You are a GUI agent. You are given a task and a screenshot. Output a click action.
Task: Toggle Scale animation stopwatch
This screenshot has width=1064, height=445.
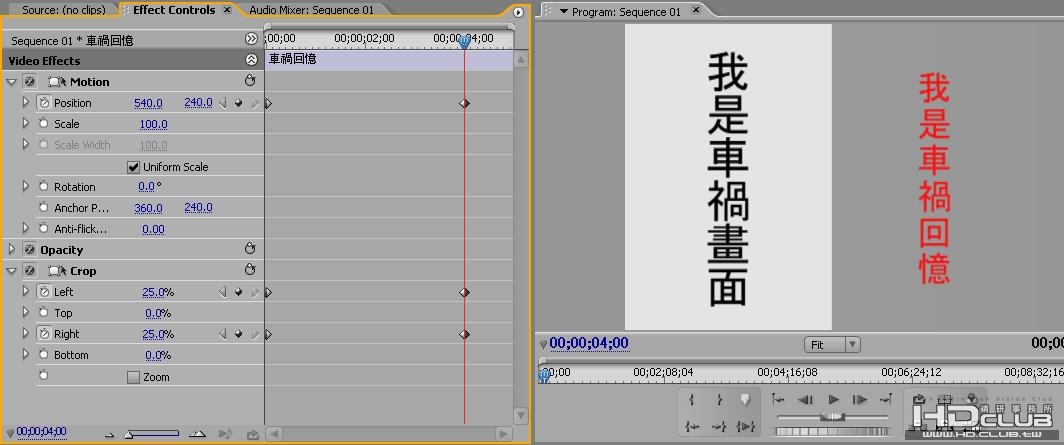pyautogui.click(x=44, y=123)
